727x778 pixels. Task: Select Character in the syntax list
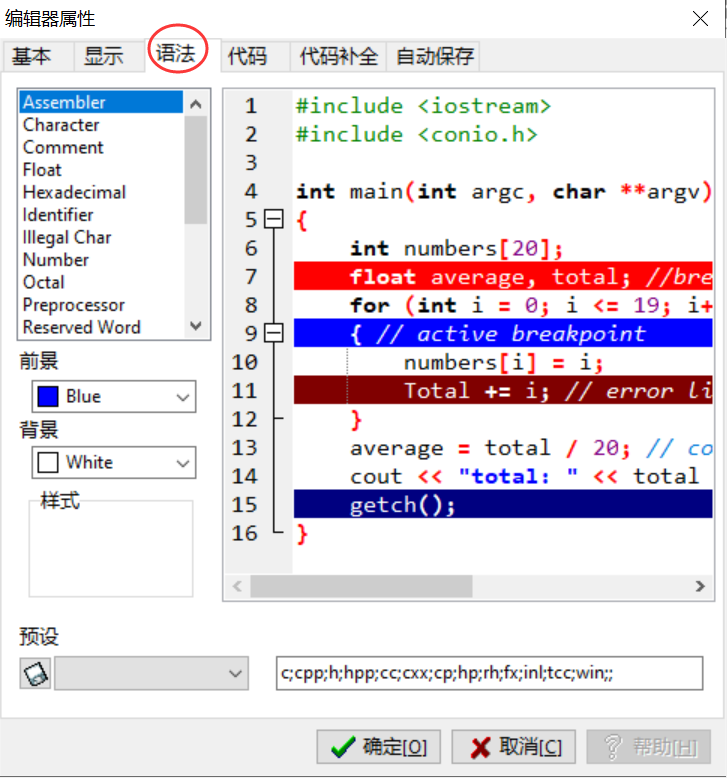click(101, 125)
